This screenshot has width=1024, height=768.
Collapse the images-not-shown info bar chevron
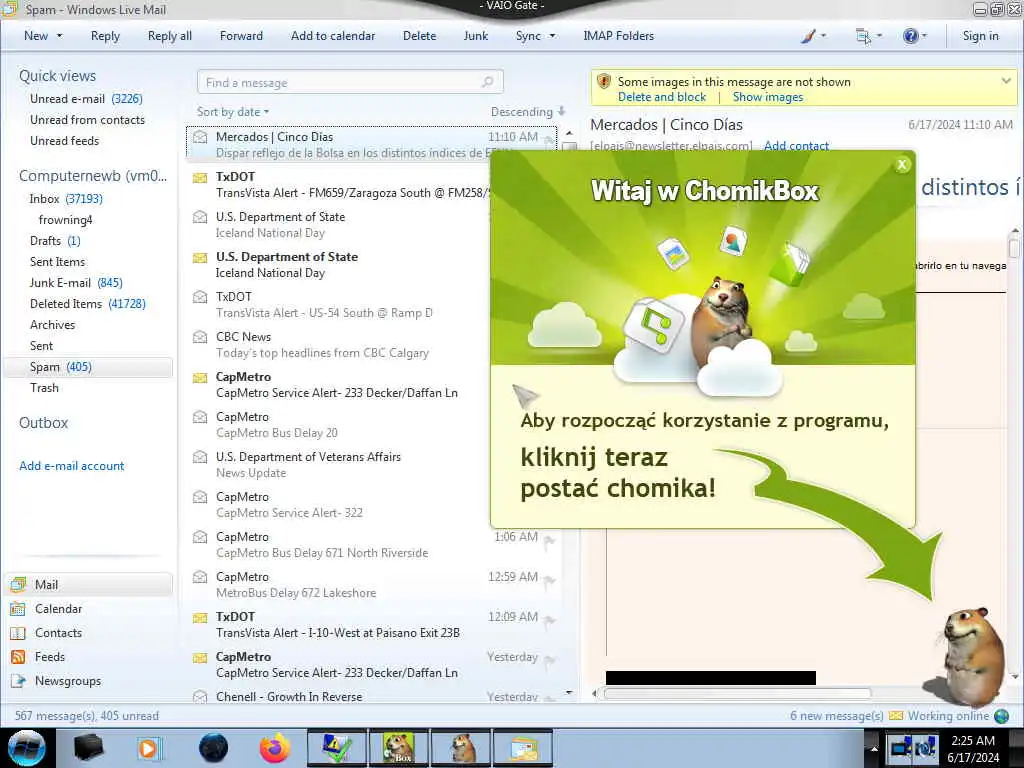[x=1006, y=81]
